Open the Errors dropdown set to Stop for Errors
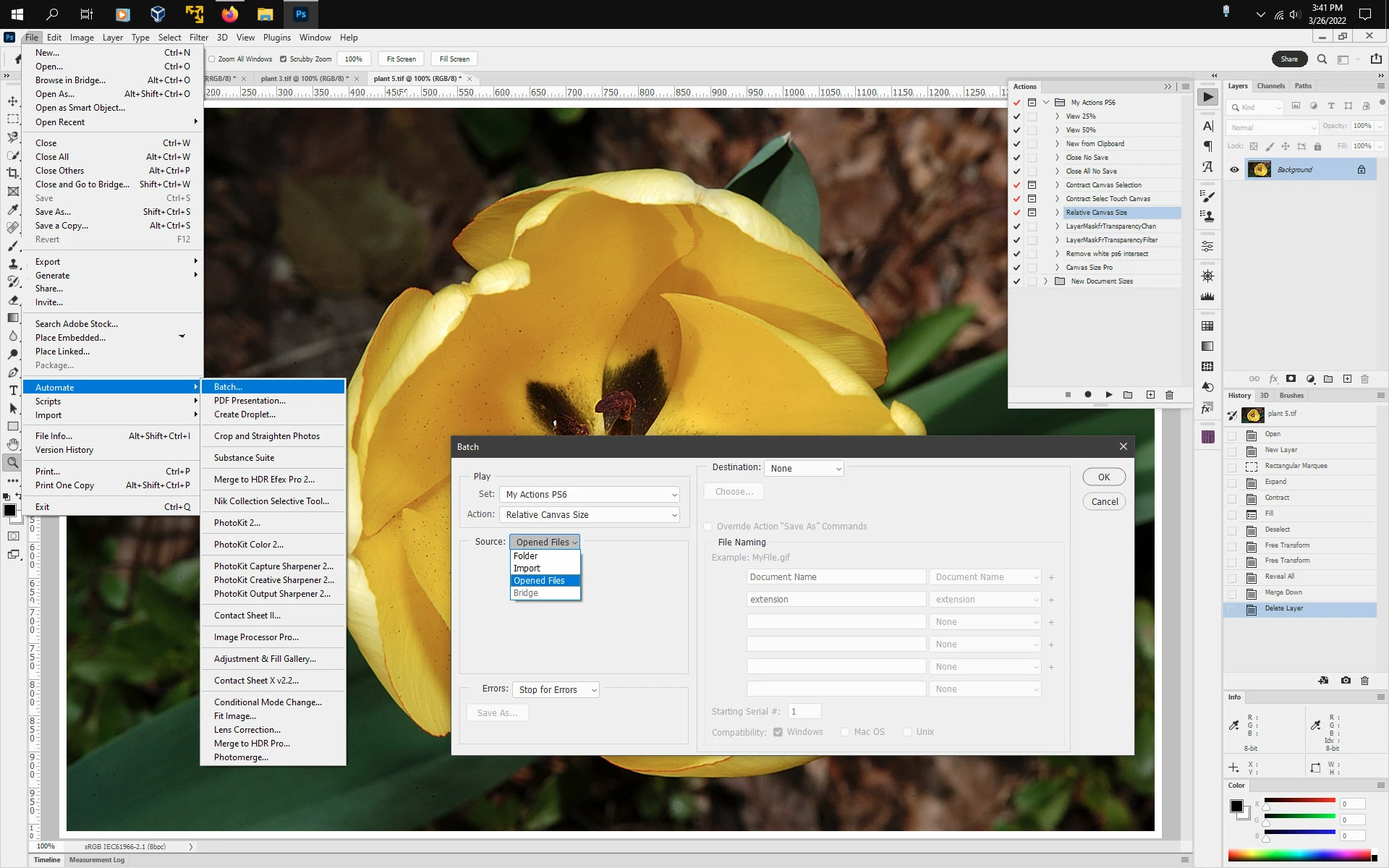Viewport: 1389px width, 868px height. tap(556, 690)
